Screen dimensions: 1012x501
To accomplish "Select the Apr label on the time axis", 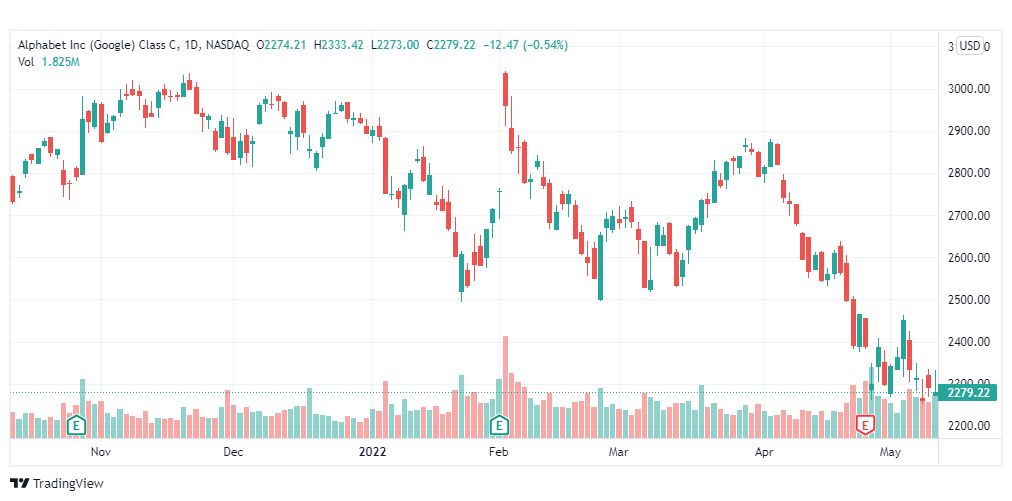I will pos(764,452).
